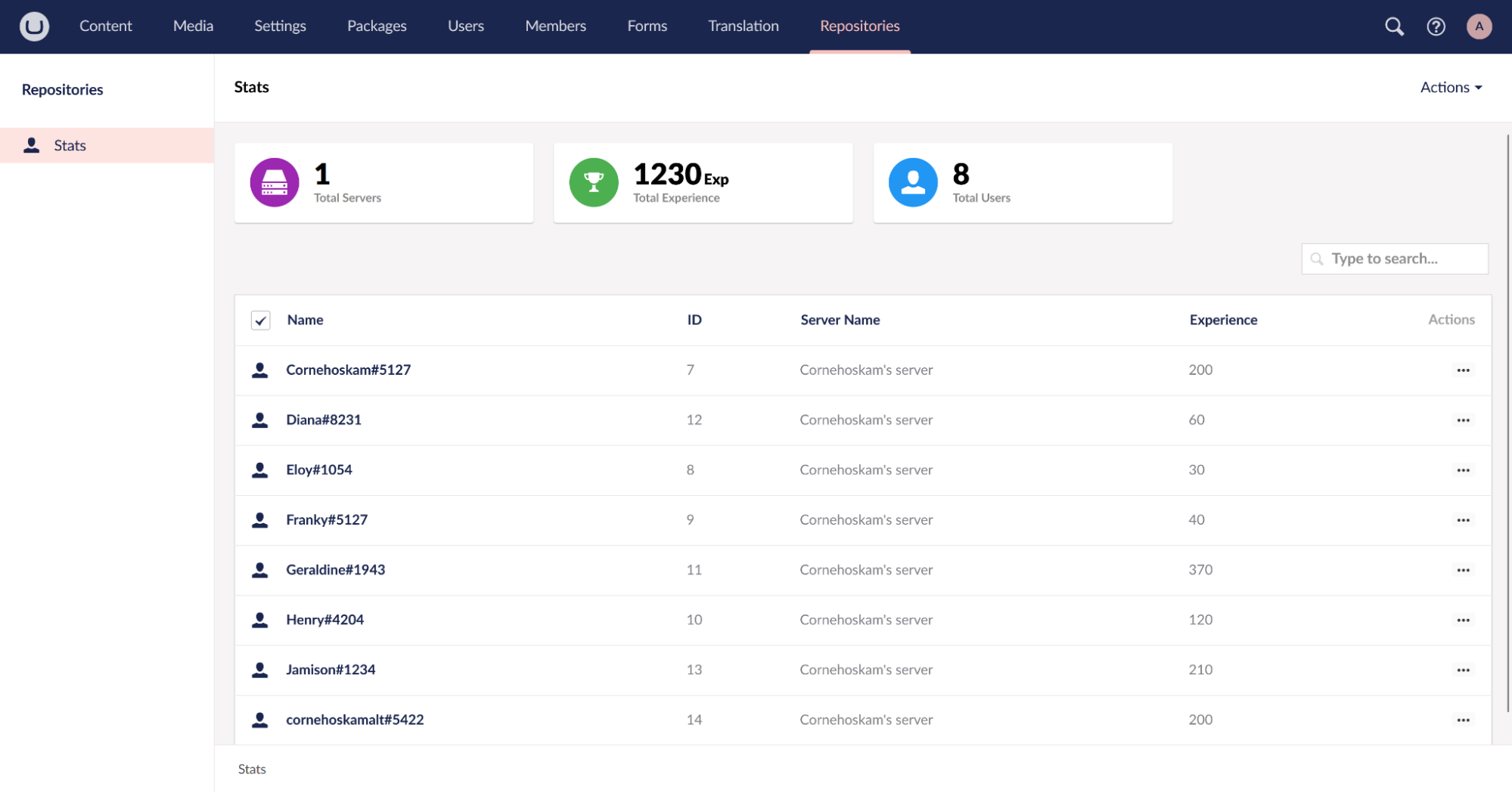The width and height of the screenshot is (1512, 793).
Task: Click Server Name cell in Henry#4204 row
Action: pyautogui.click(x=865, y=619)
